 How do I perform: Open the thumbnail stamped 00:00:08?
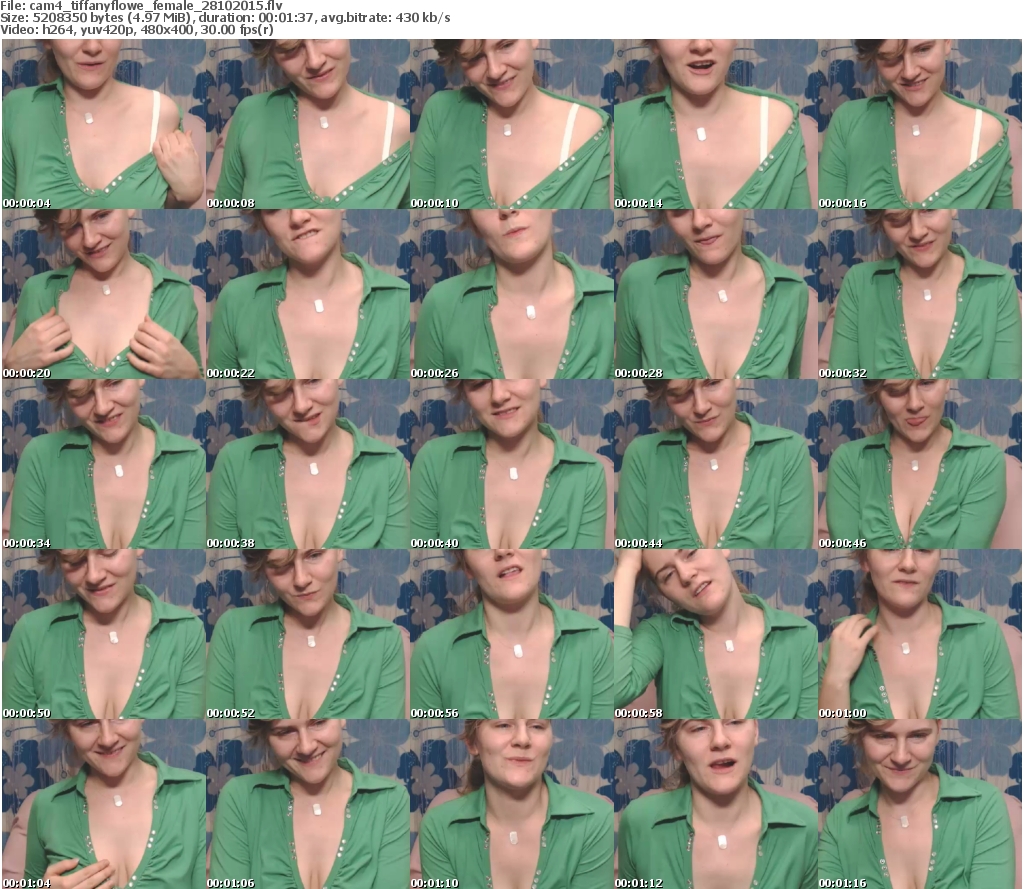[308, 124]
